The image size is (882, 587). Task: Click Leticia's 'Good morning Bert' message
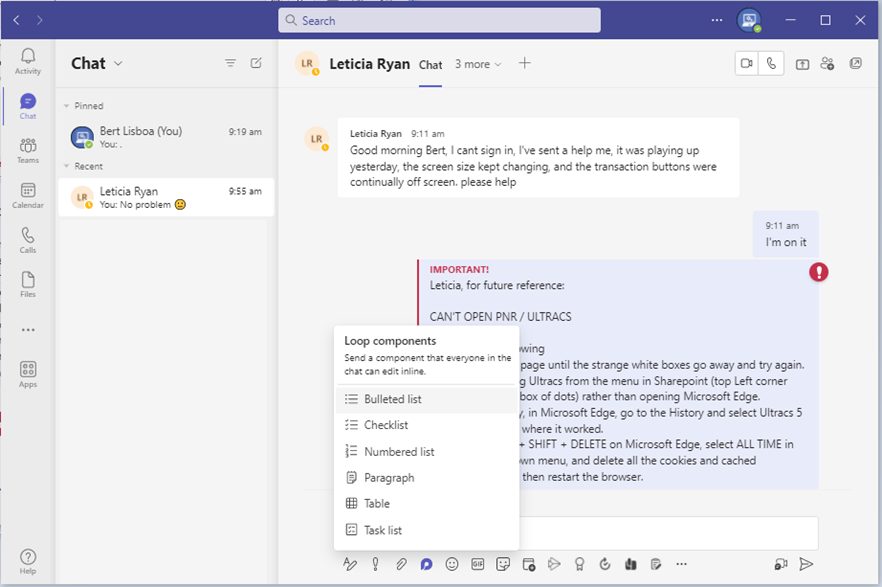(x=538, y=157)
